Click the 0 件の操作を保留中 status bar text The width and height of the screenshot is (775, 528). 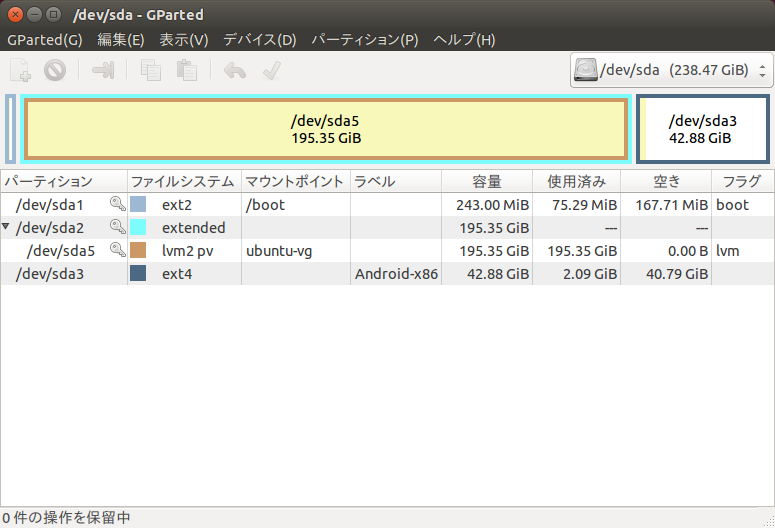(x=66, y=518)
